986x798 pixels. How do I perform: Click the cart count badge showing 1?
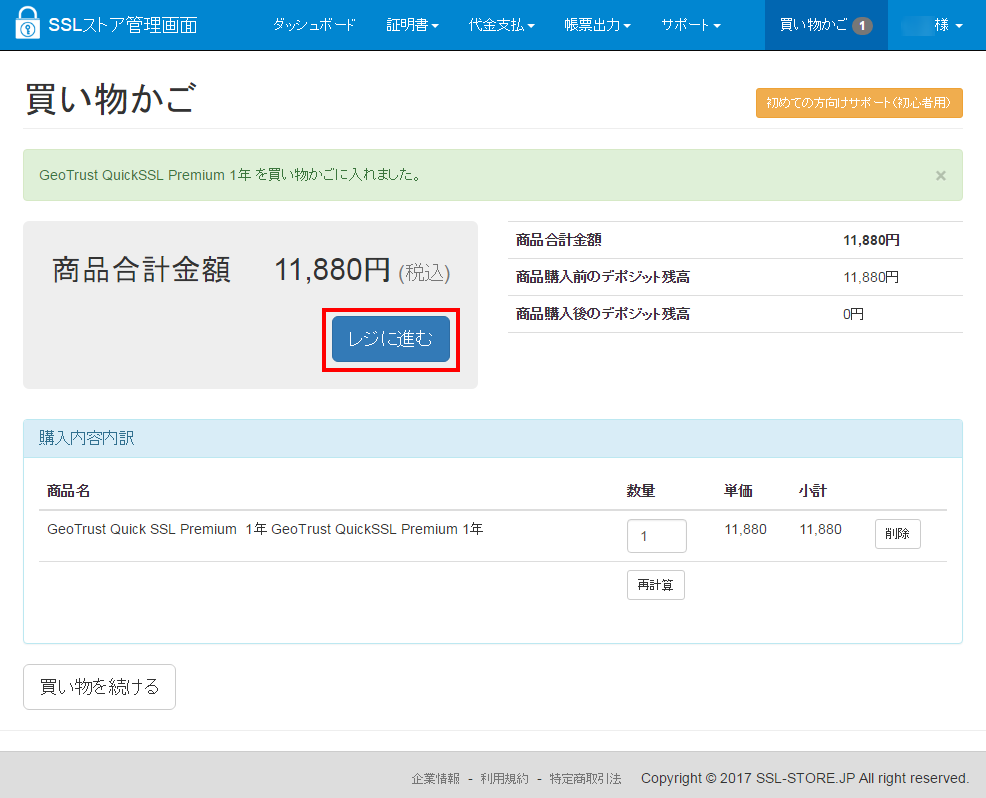[862, 26]
